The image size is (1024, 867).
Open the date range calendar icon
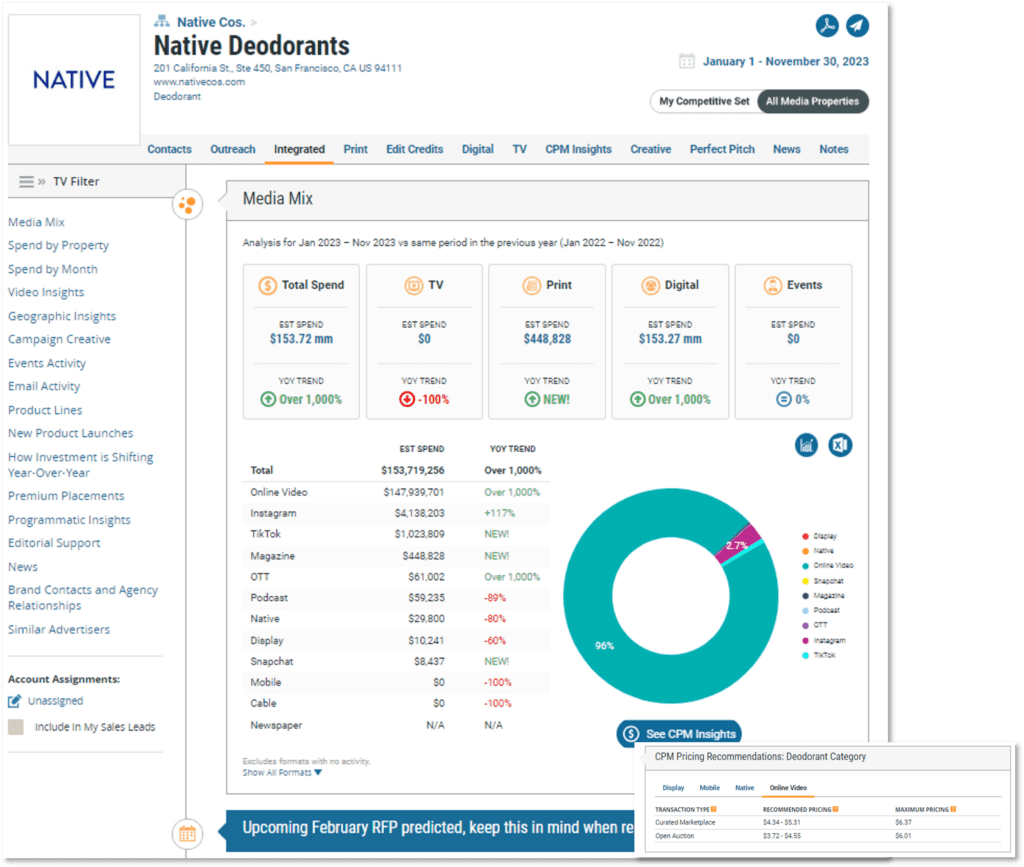tap(686, 61)
